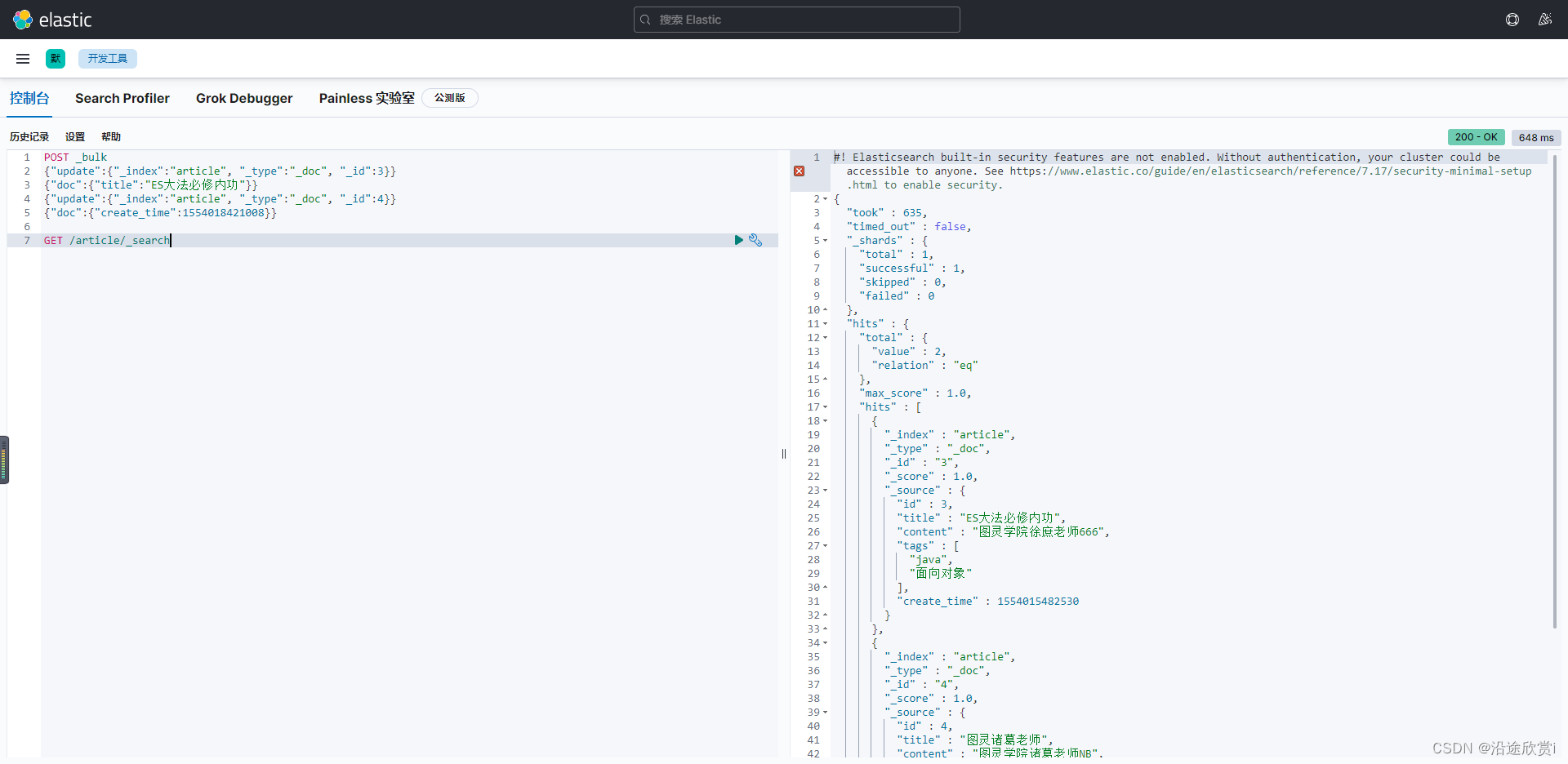
Task: Open the 开发工具 breadcrumb
Action: pyautogui.click(x=108, y=59)
